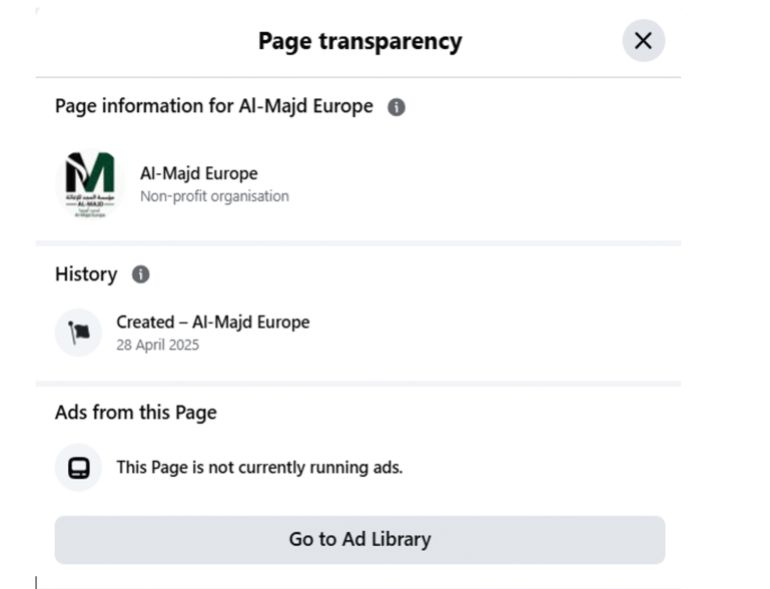
Task: Click info icon beside Page information heading
Action: click(396, 107)
